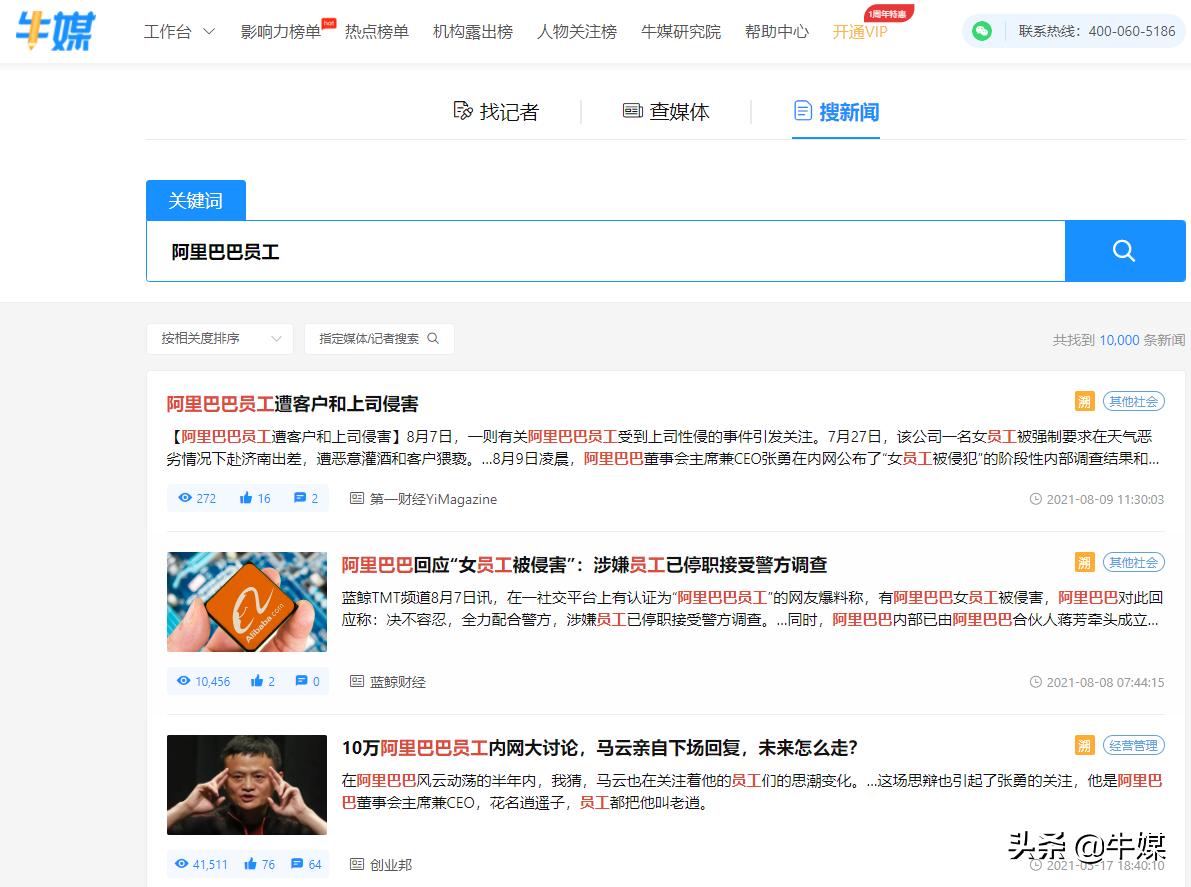Go to 机构露出榜 page
This screenshot has width=1191, height=887.
coord(472,31)
